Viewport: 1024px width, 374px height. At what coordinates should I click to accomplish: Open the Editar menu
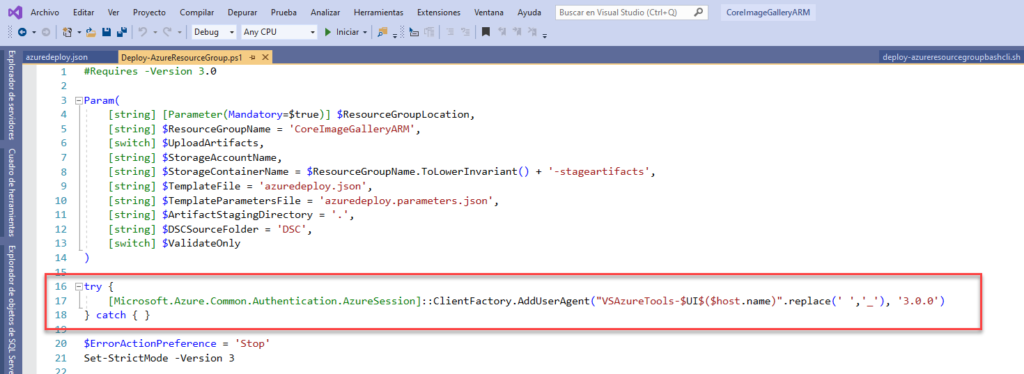[84, 12]
